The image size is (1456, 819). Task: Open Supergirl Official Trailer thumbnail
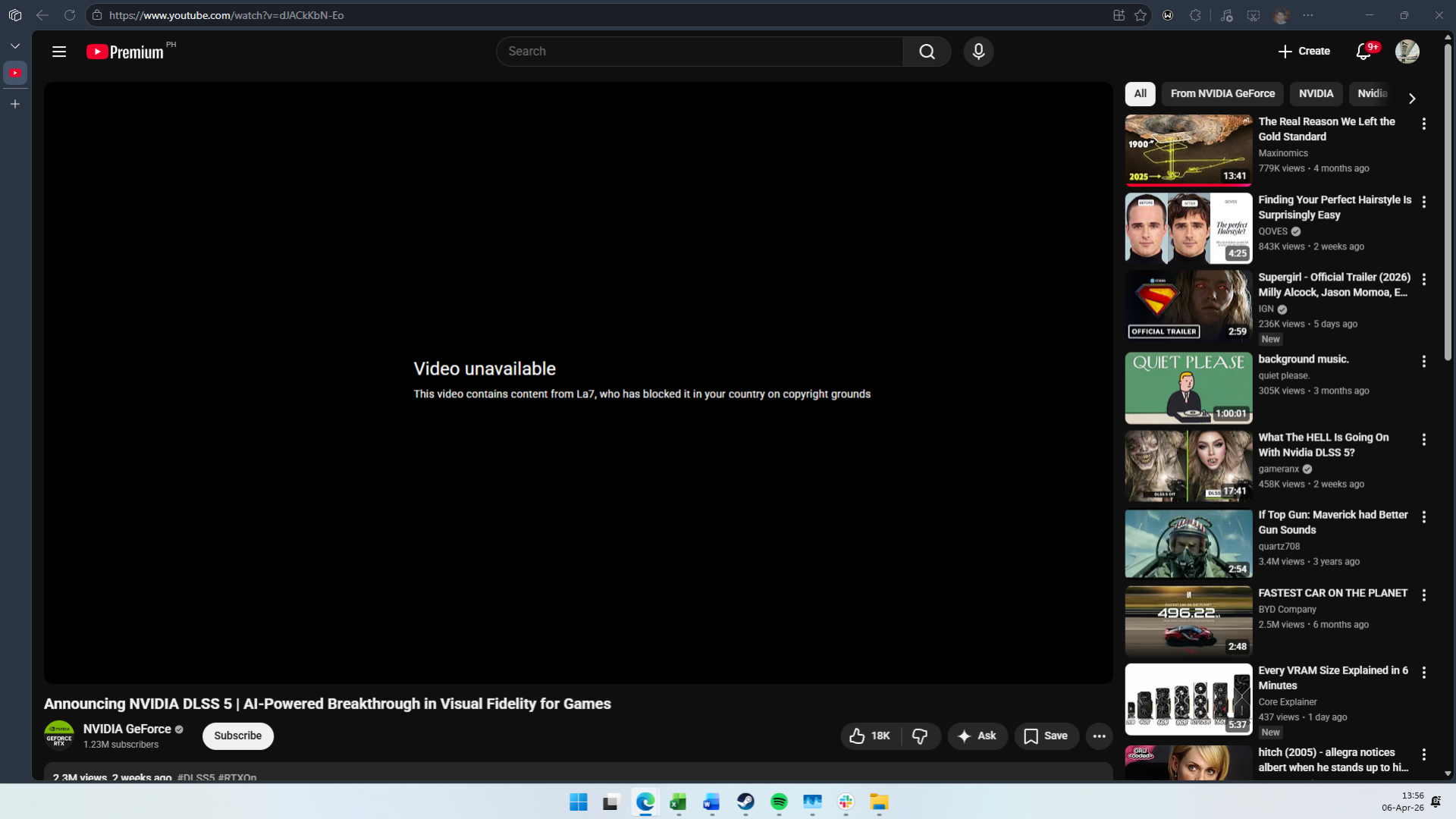pos(1188,306)
